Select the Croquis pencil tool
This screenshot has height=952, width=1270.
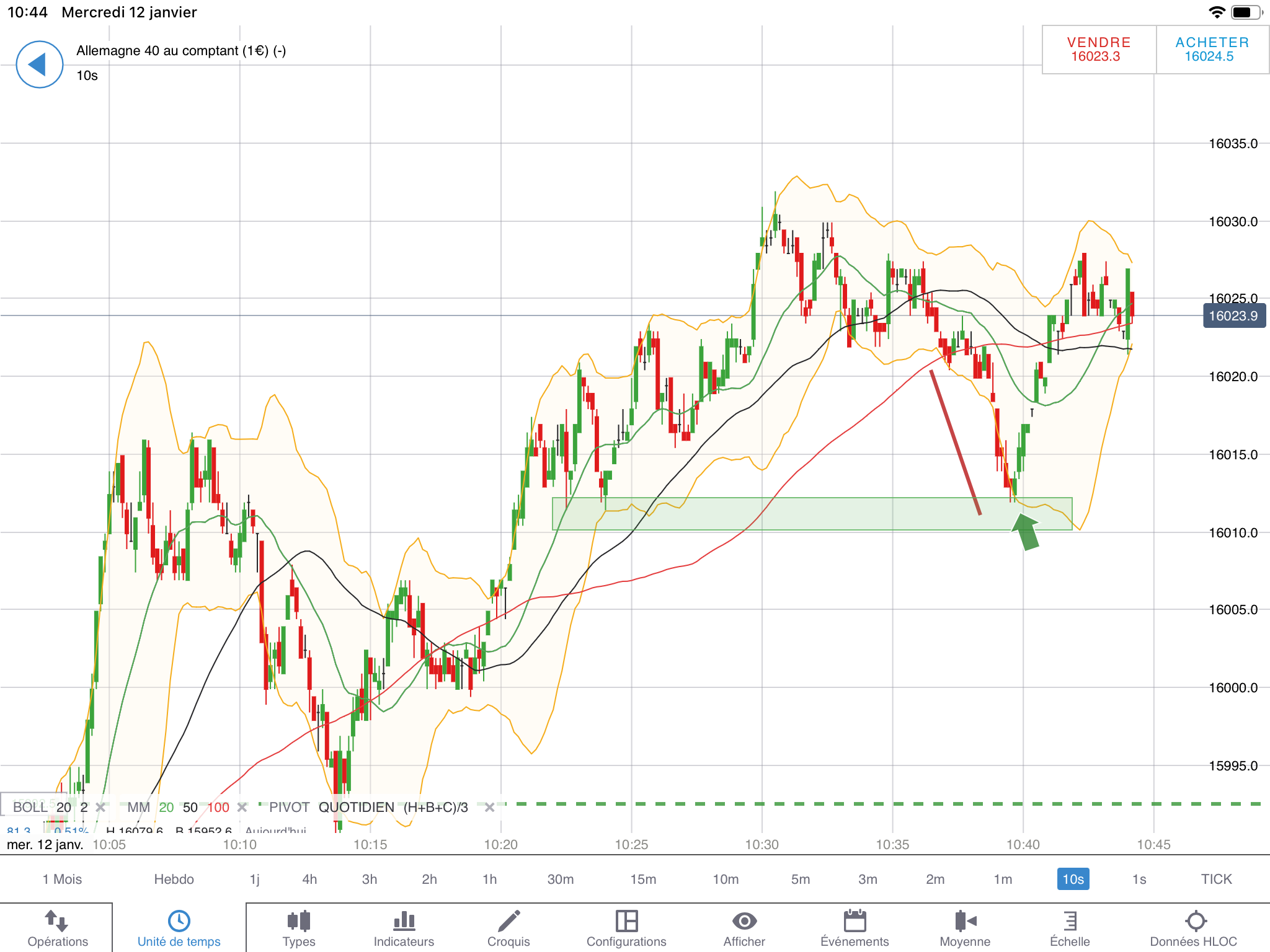click(x=508, y=921)
